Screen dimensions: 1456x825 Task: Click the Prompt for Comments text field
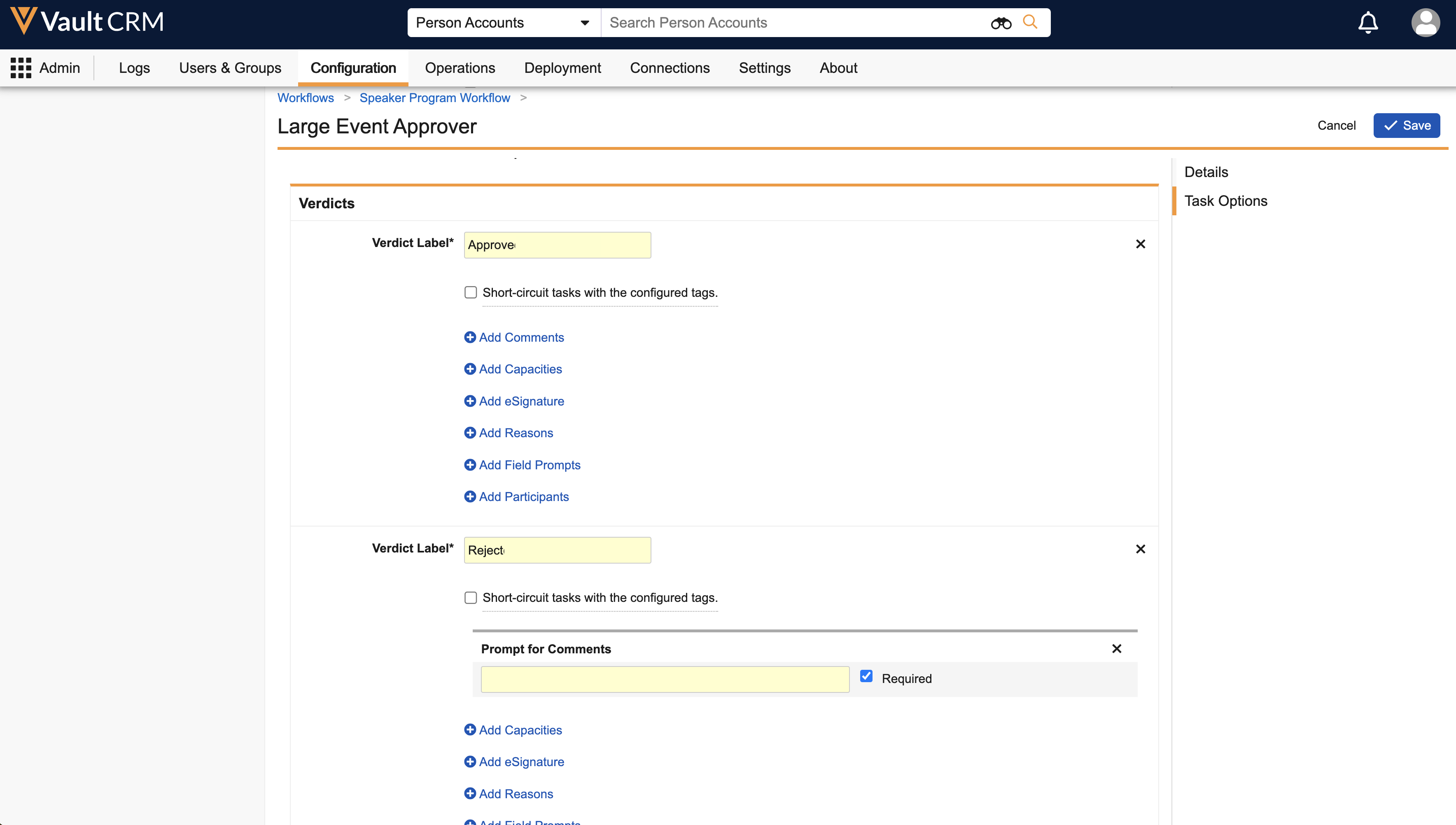pyautogui.click(x=664, y=679)
